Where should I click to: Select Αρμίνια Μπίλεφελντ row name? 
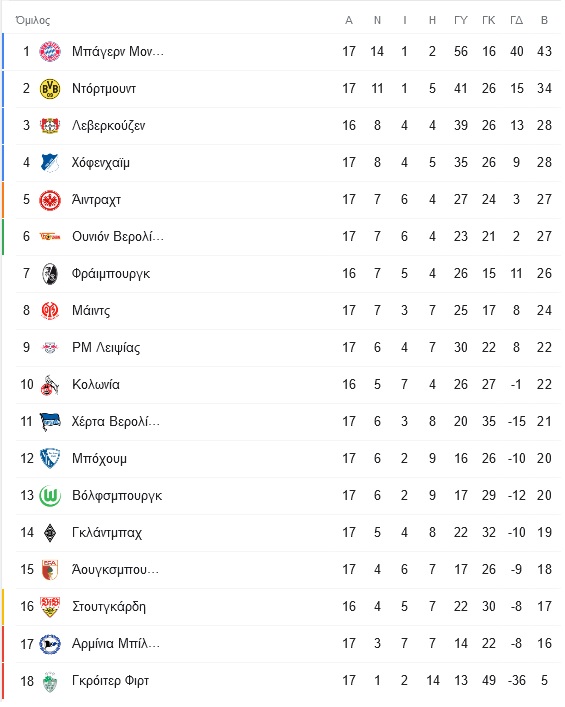click(x=116, y=643)
